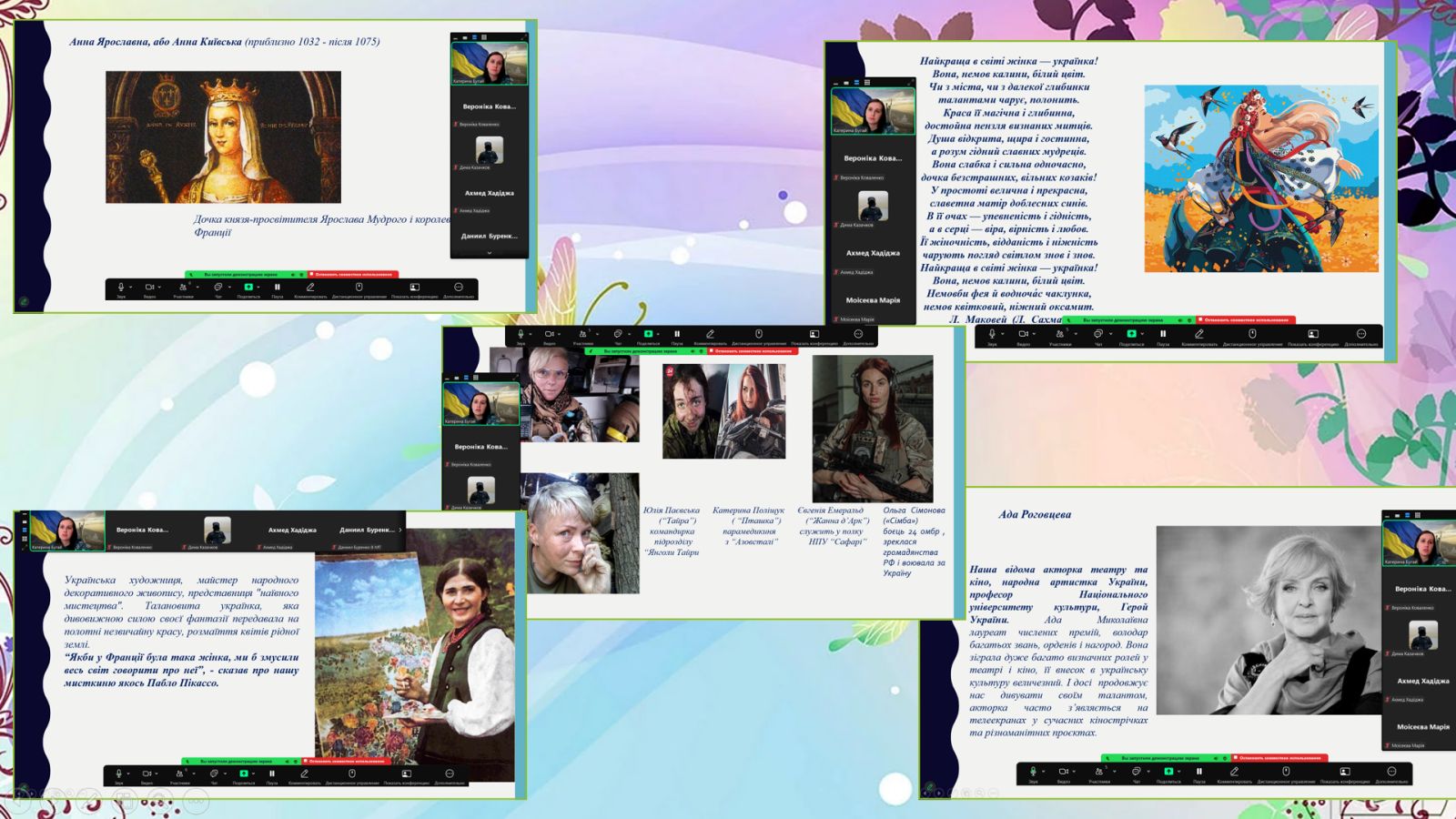Click arrow next to Daniil Burenk in painter slide strip
Viewport: 1456px width, 819px height.
coord(399,530)
